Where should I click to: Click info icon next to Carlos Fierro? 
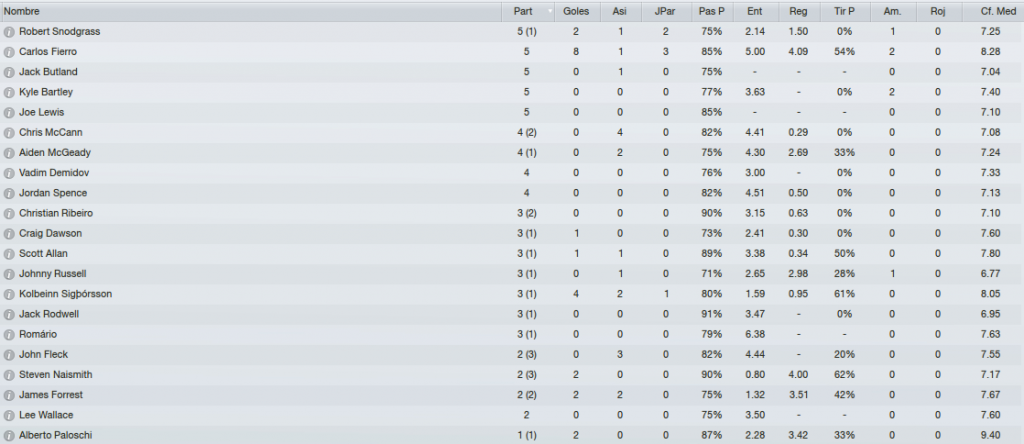pyautogui.click(x=9, y=52)
